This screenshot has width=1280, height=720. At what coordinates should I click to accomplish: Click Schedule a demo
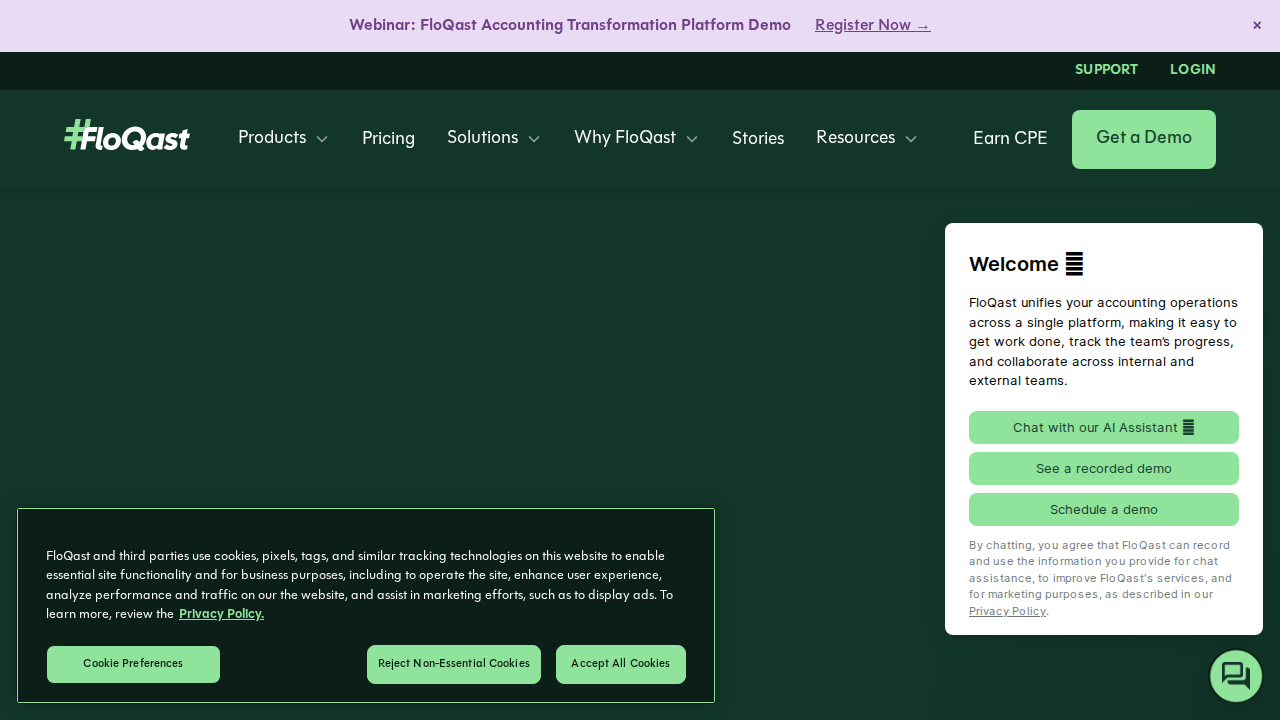1103,509
